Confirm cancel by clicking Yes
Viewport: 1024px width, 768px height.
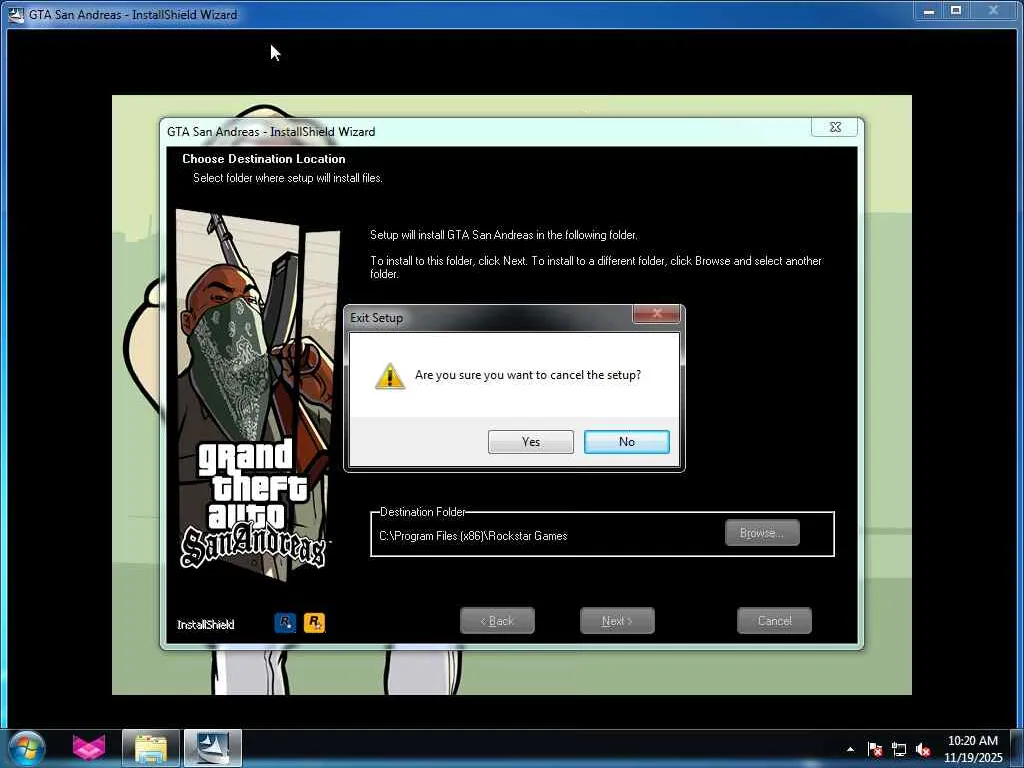(x=530, y=442)
